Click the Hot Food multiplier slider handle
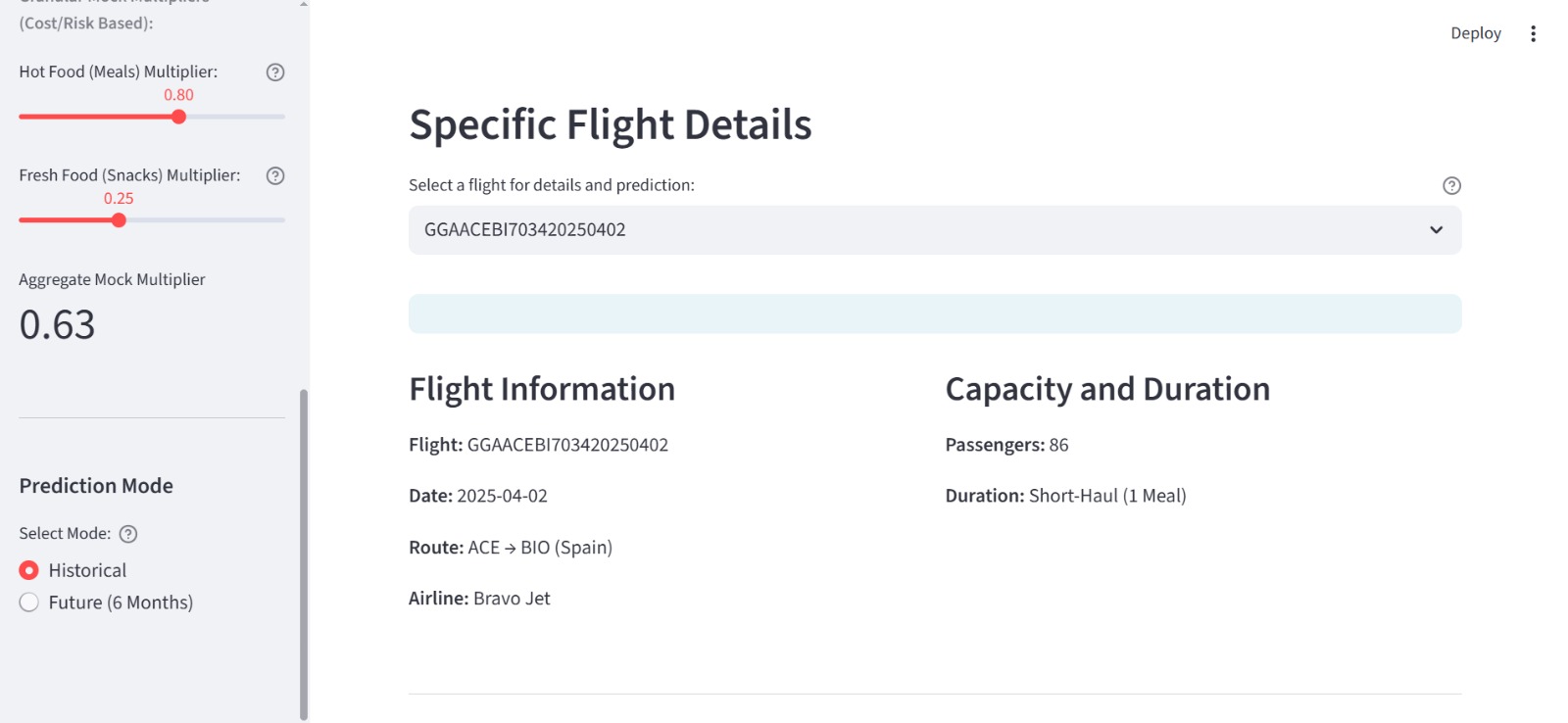Image resolution: width=1568 pixels, height=723 pixels. 178,117
